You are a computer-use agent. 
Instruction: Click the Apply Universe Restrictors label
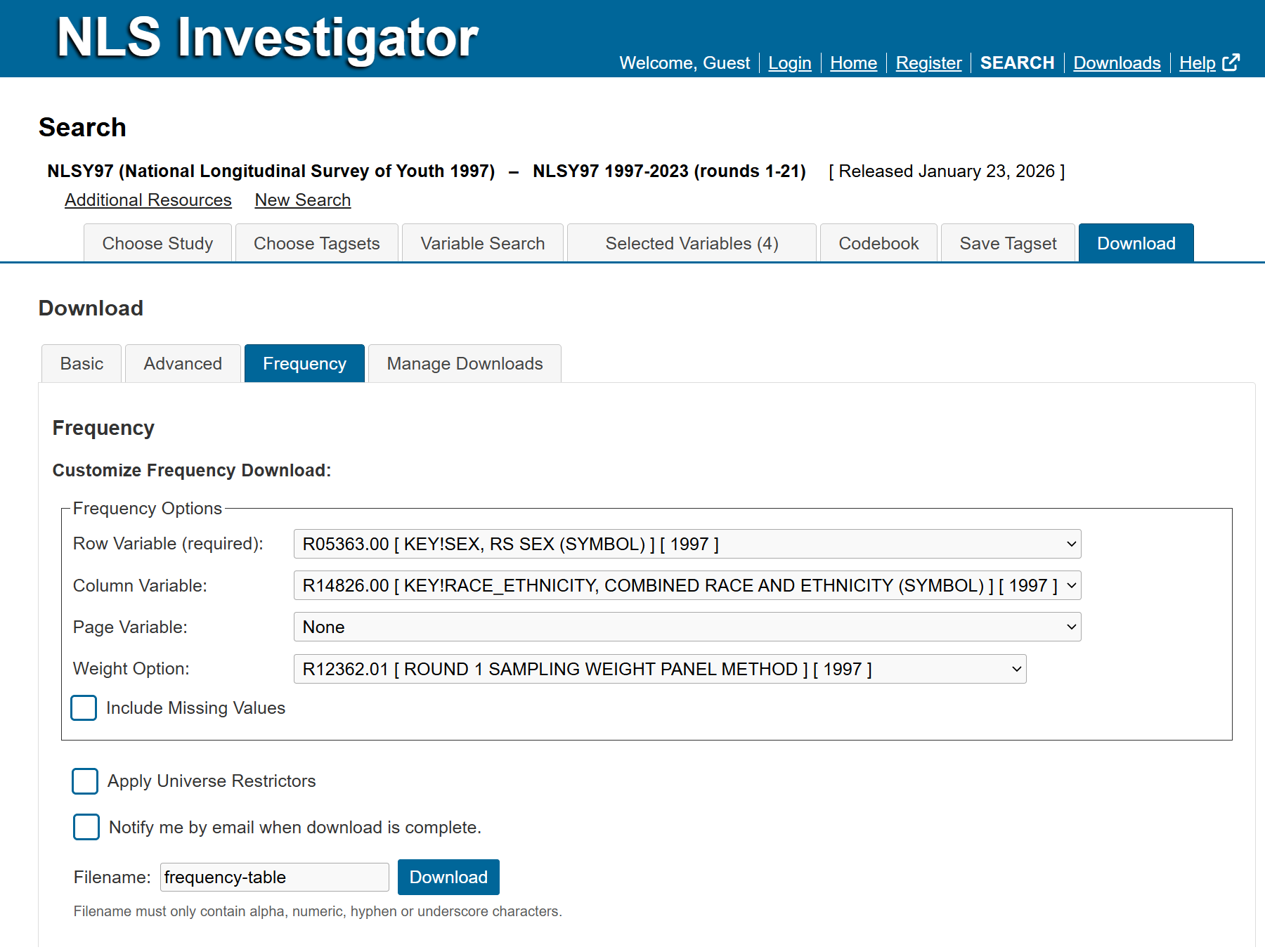(x=212, y=781)
